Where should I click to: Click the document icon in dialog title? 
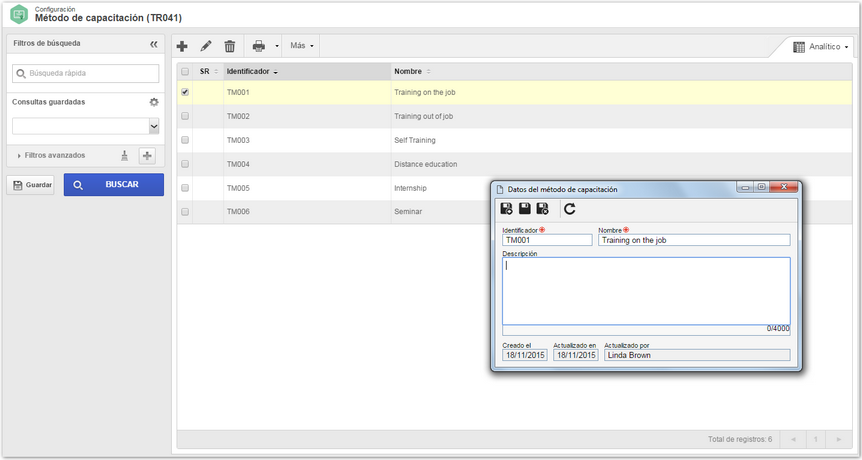(500, 190)
